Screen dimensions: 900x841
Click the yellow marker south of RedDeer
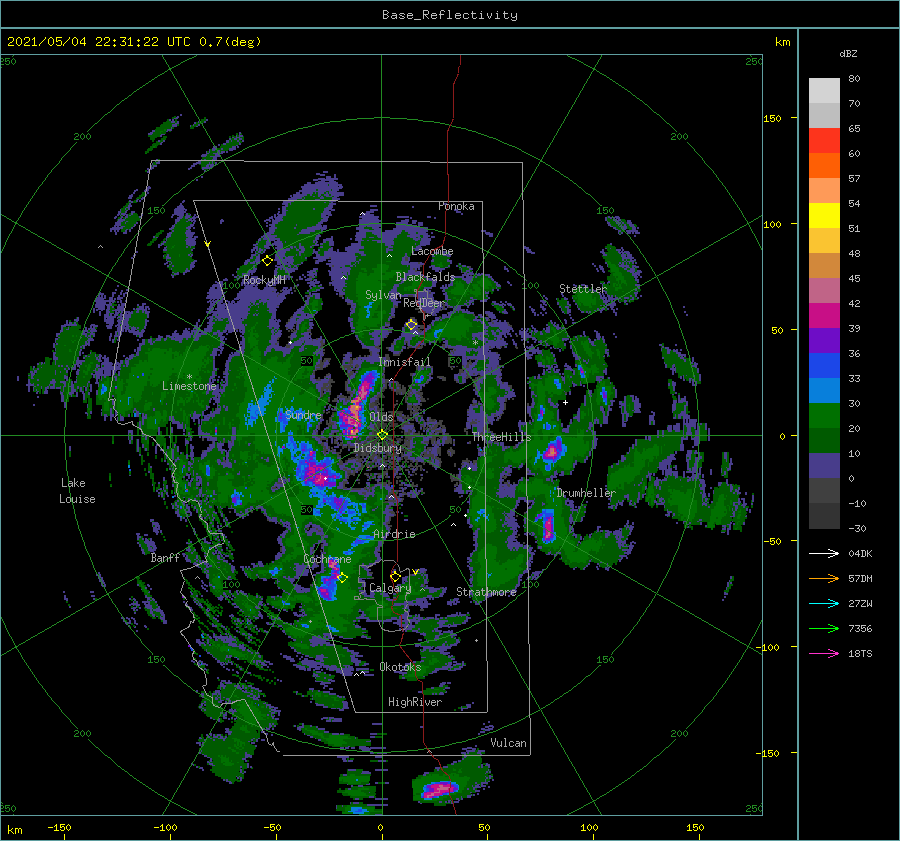coord(411,325)
